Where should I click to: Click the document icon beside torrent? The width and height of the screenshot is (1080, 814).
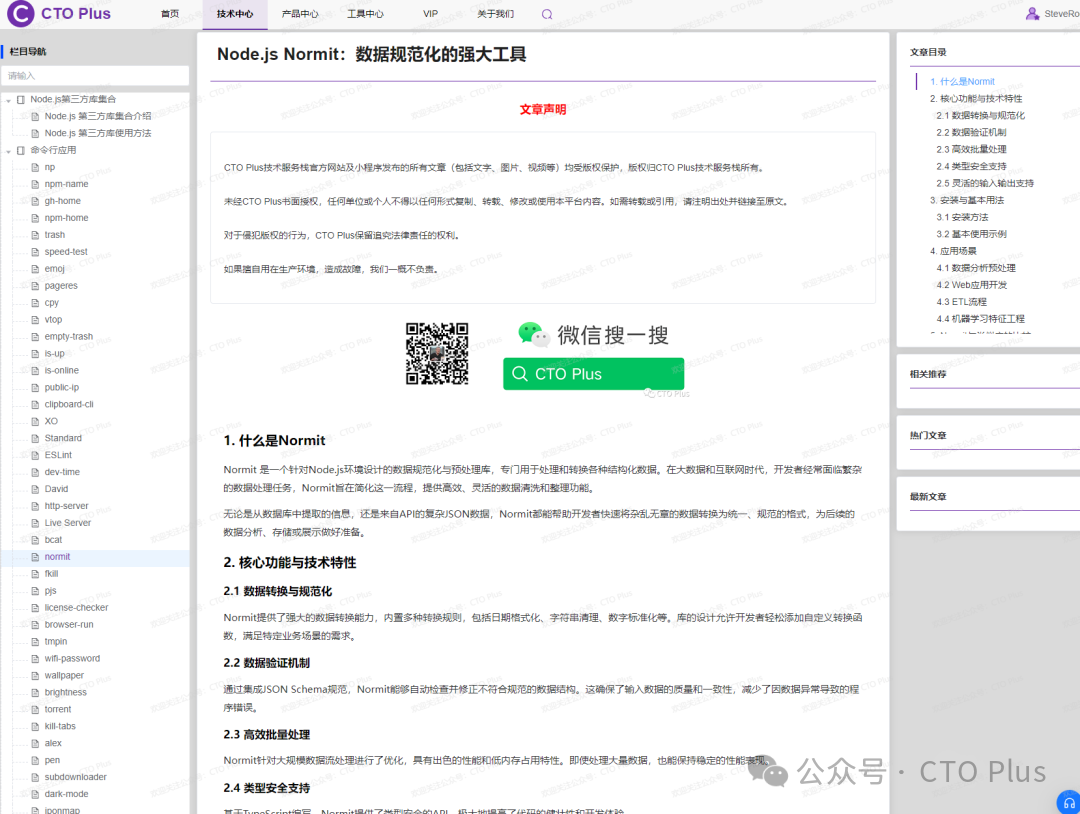tap(35, 709)
